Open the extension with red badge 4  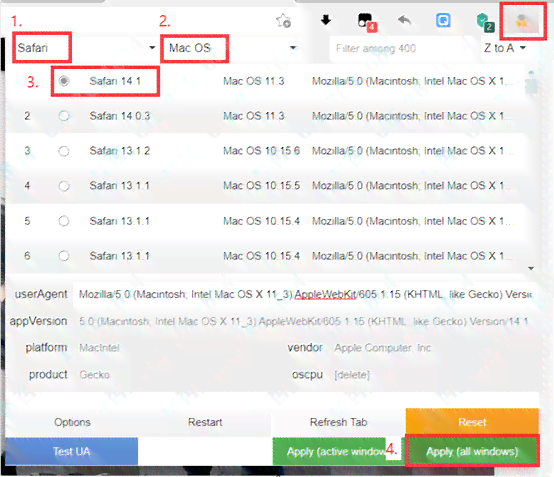point(367,22)
